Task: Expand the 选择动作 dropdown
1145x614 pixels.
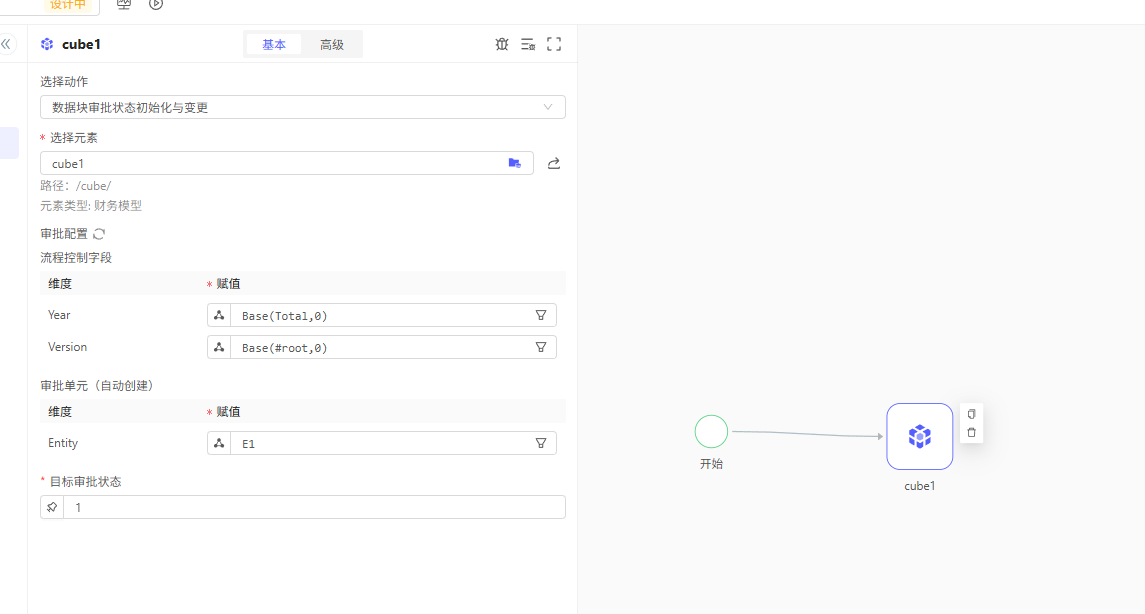Action: coord(547,107)
